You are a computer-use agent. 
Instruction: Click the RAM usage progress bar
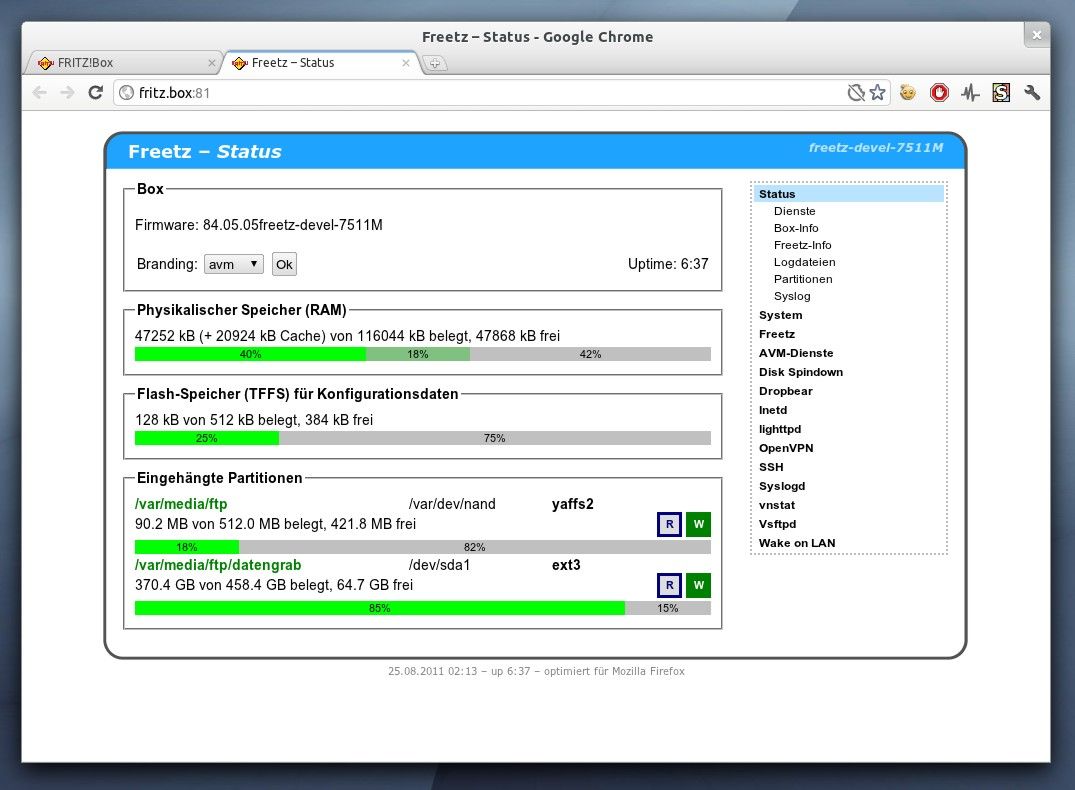click(420, 354)
